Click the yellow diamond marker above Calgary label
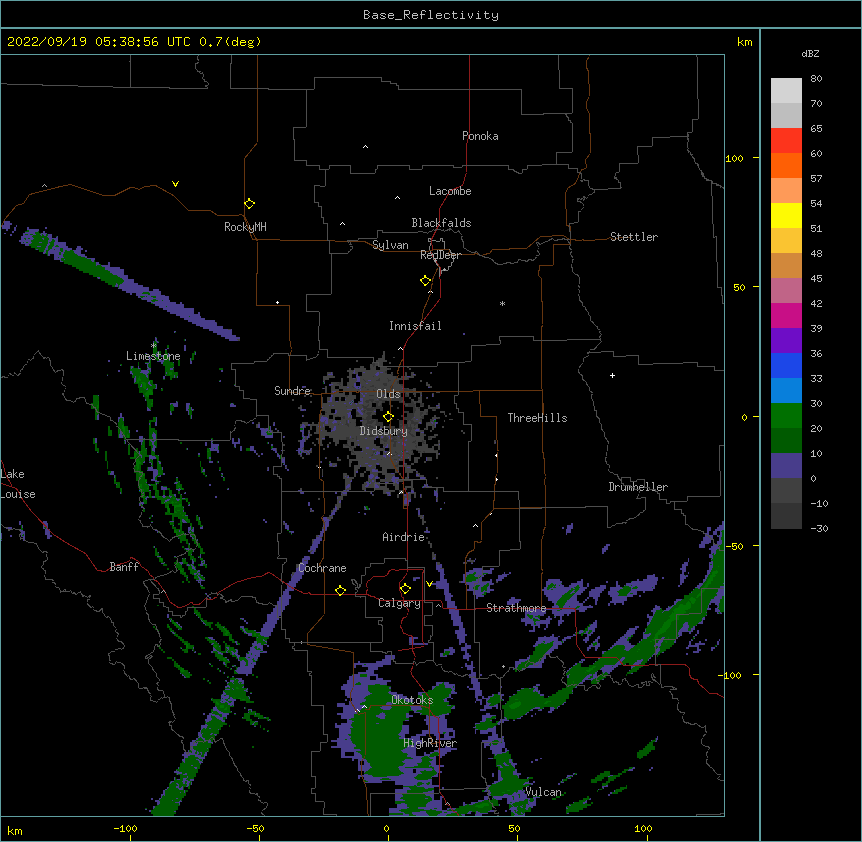The width and height of the screenshot is (862, 842). 405,589
